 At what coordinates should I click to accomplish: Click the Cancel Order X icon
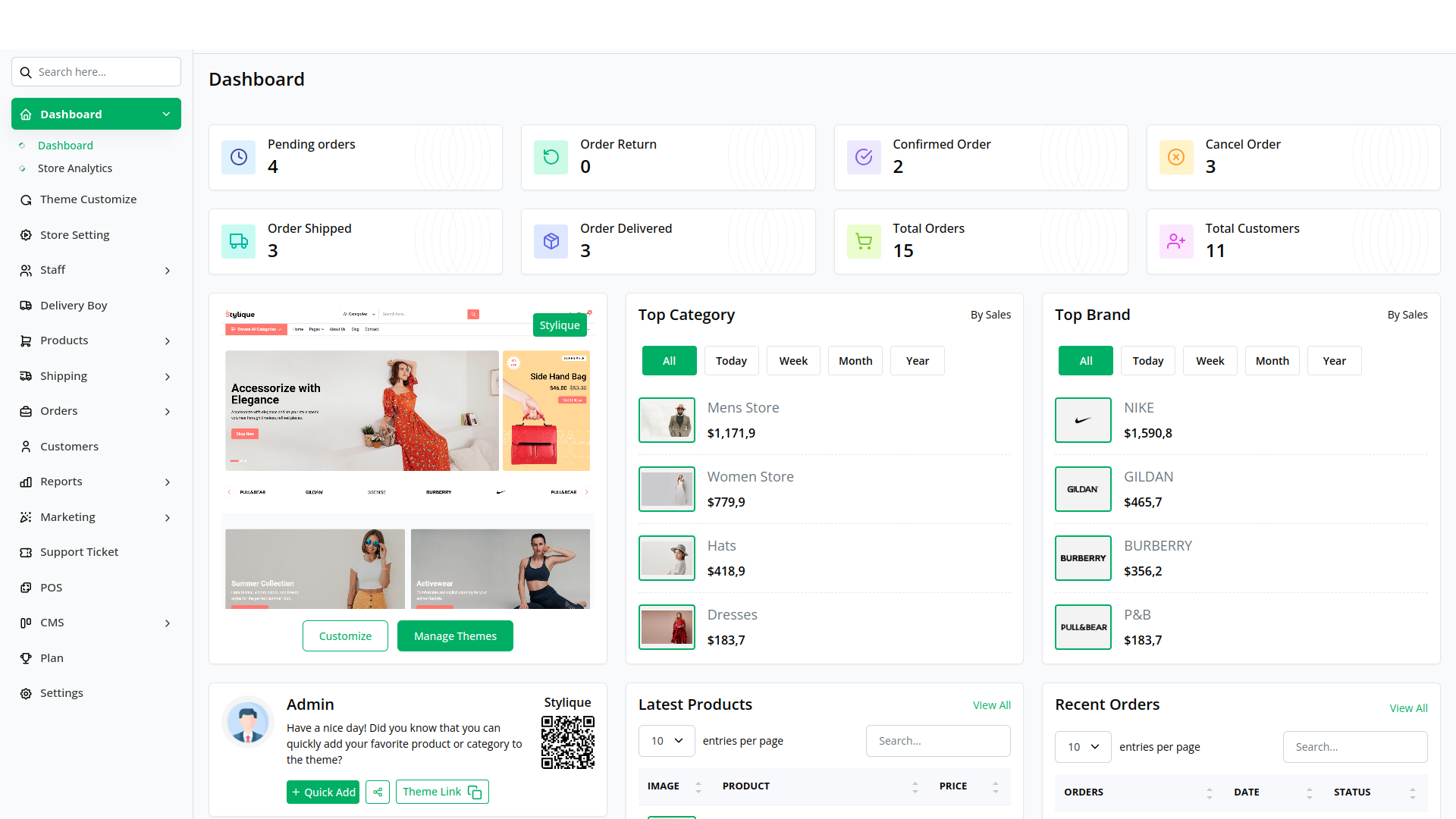pyautogui.click(x=1176, y=157)
